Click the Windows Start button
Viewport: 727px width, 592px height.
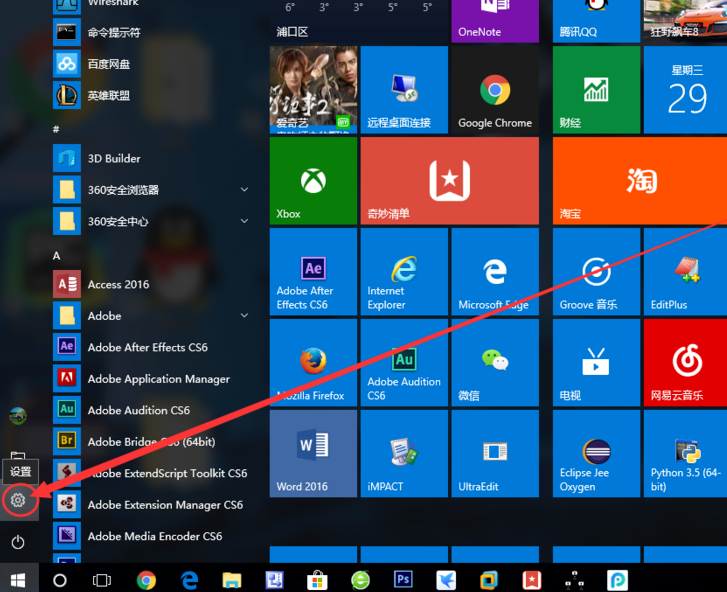point(19,579)
